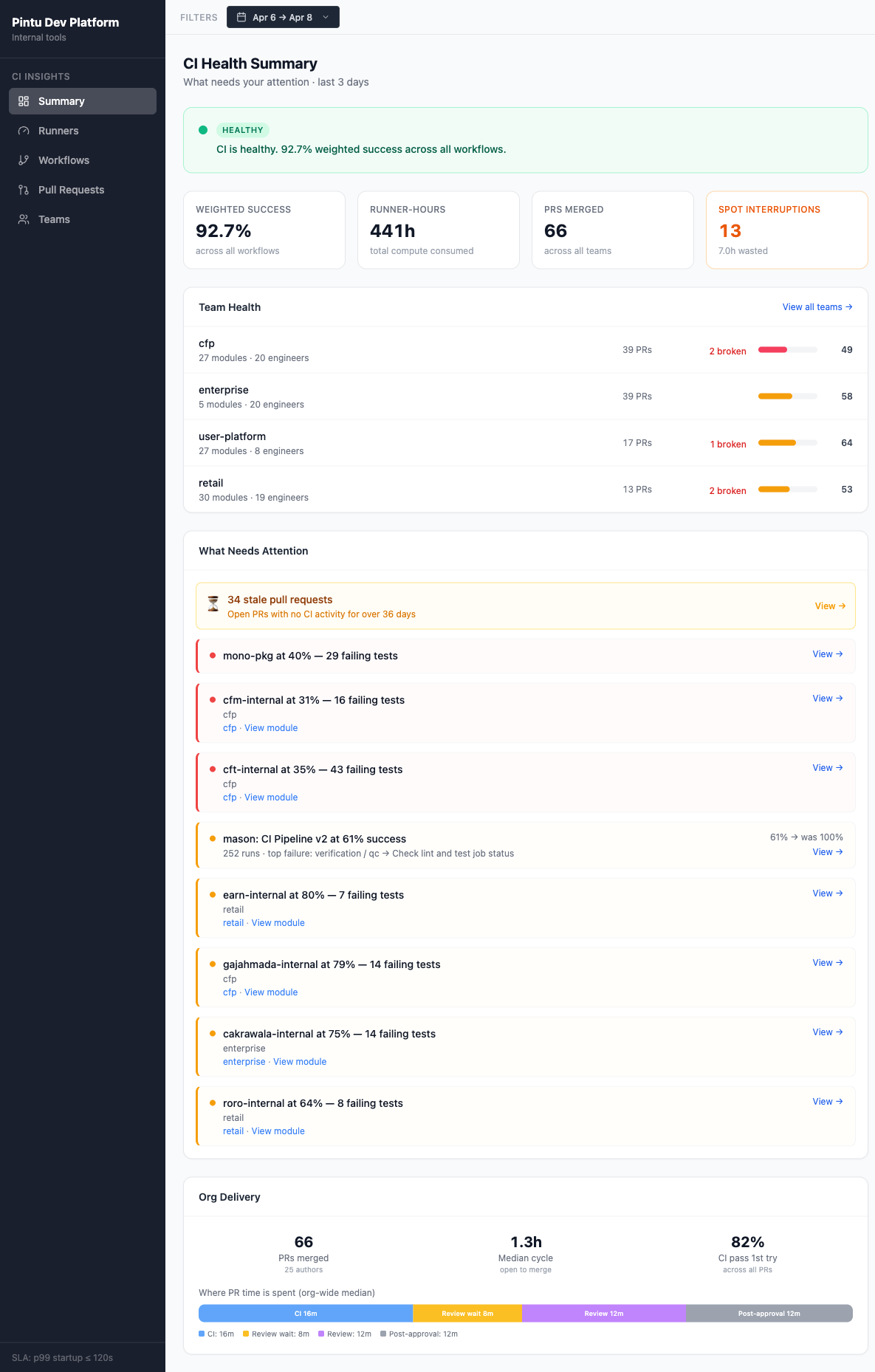The height and width of the screenshot is (1372, 875).
Task: Click the '82%' CI pass 1st try value
Action: click(747, 1242)
